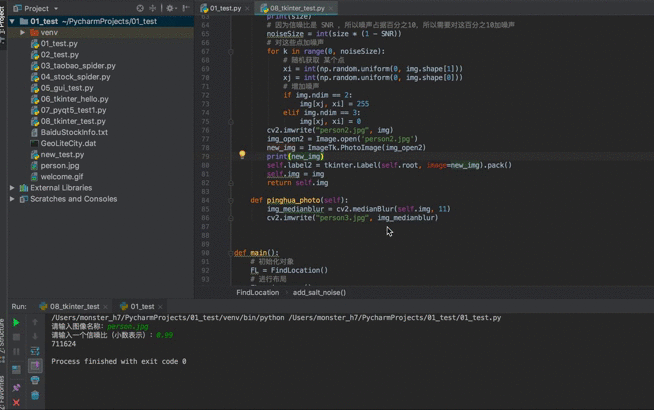
Task: Close the 01_test.py editor tab
Action: coord(247,8)
